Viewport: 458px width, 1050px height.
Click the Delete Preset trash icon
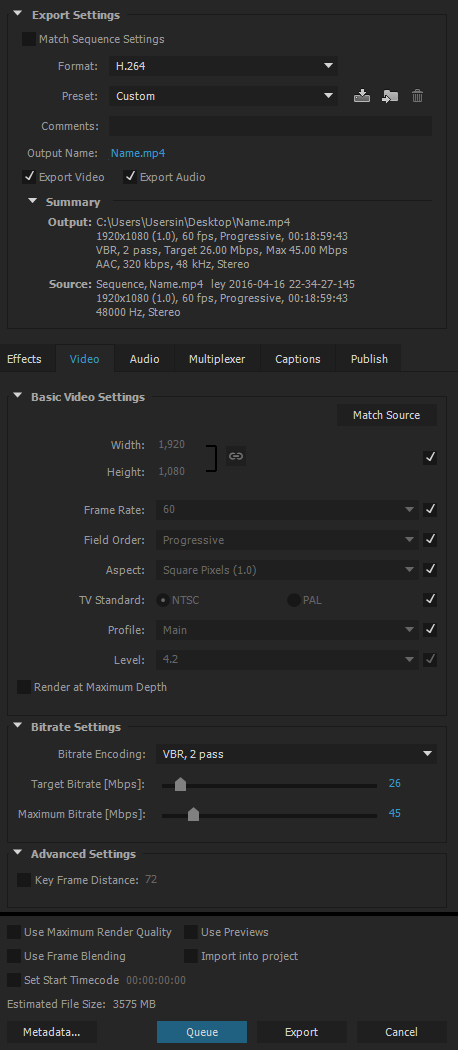click(417, 96)
